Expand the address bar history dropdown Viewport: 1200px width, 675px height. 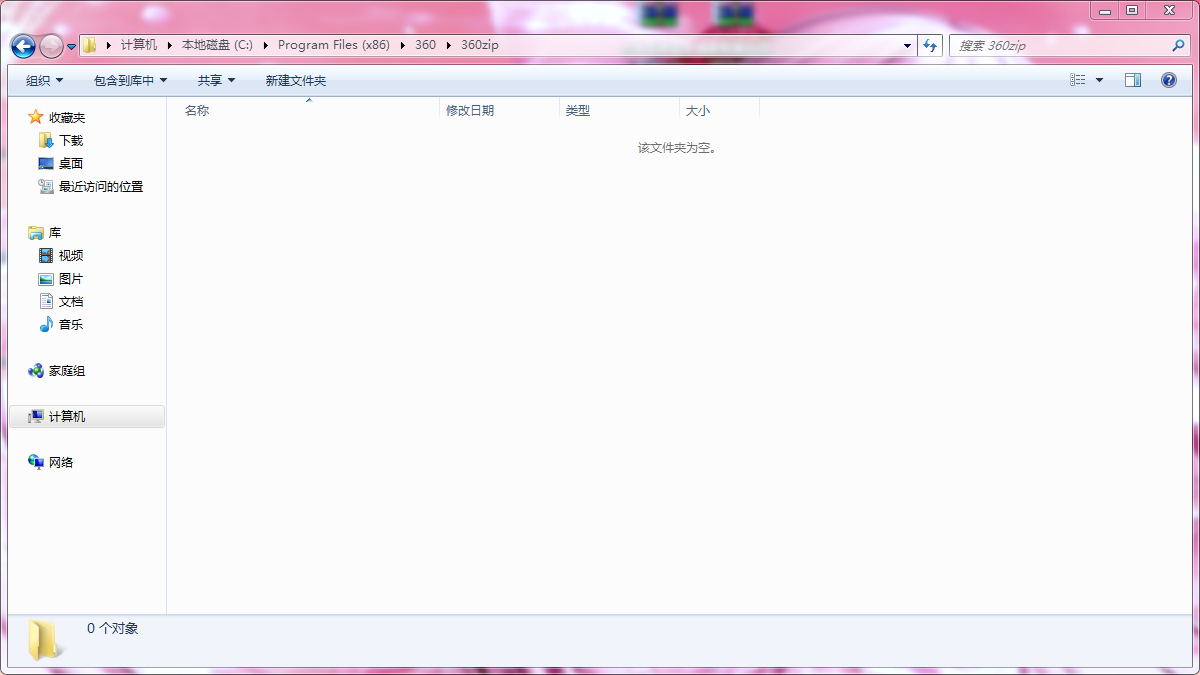906,45
